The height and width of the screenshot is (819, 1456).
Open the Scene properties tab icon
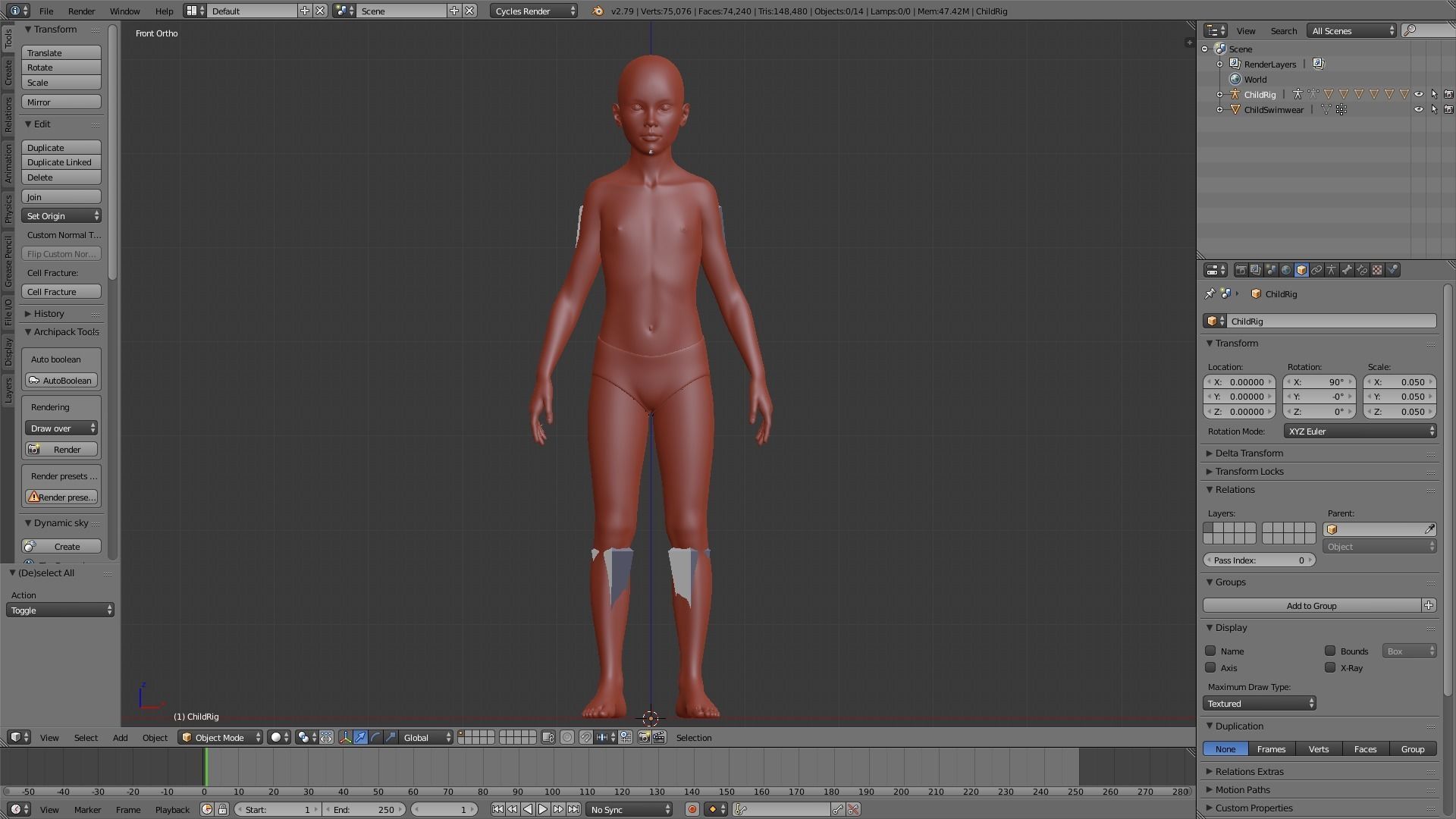click(1271, 270)
